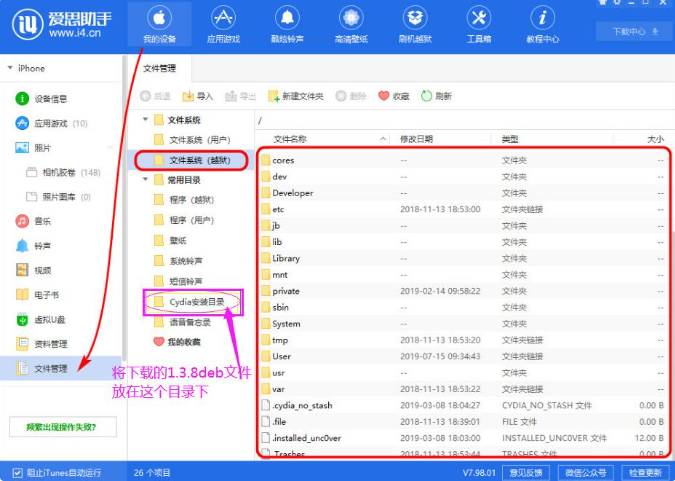Open 相机胶卷 (148)

click(63, 173)
